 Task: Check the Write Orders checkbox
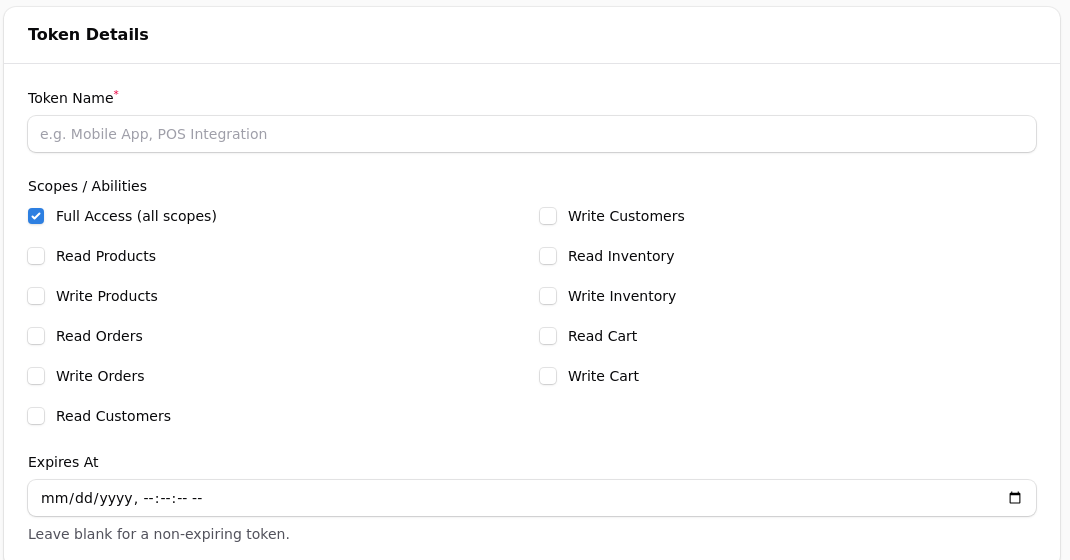[36, 377]
